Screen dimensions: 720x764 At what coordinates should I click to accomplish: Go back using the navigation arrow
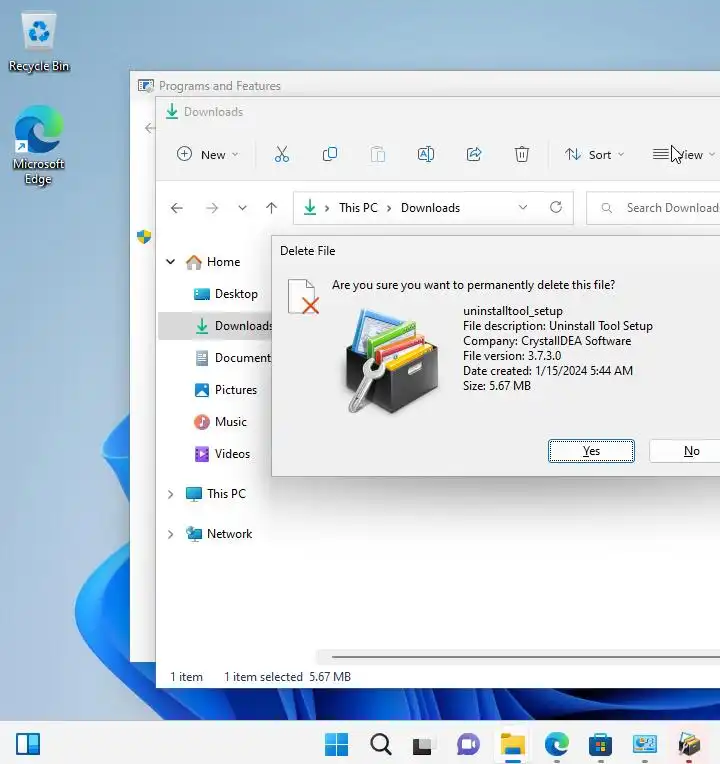click(177, 208)
